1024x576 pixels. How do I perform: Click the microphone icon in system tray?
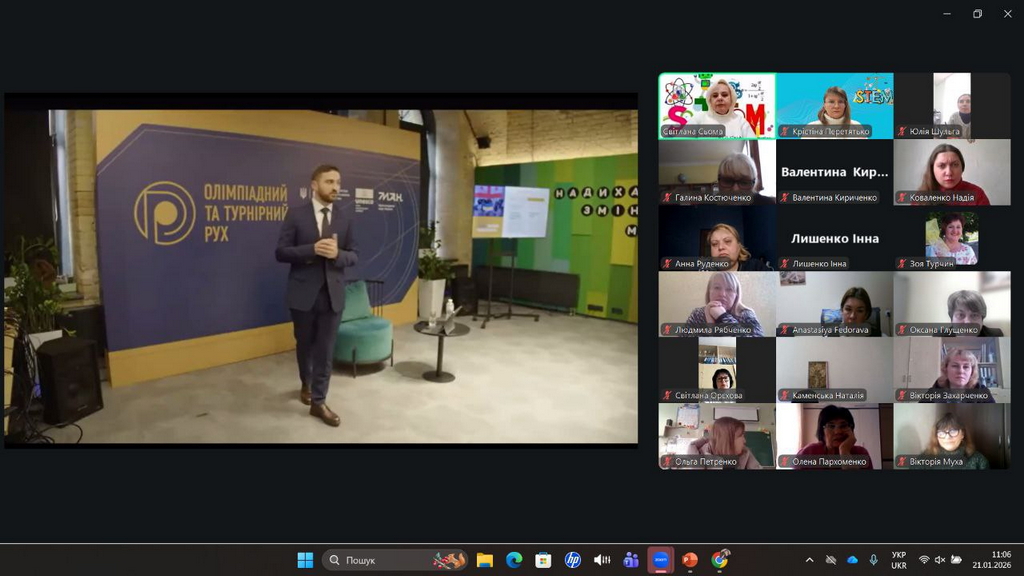(873, 560)
